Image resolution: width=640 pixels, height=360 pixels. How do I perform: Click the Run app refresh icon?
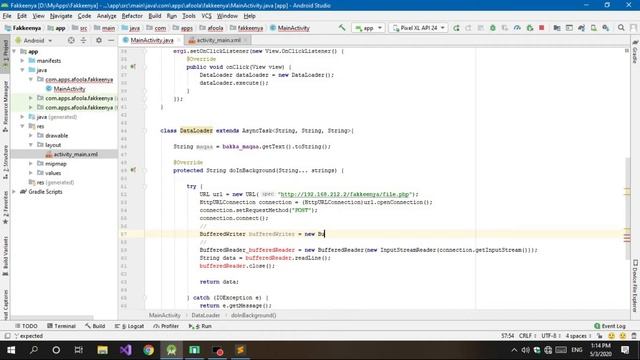pyautogui.click(x=456, y=28)
